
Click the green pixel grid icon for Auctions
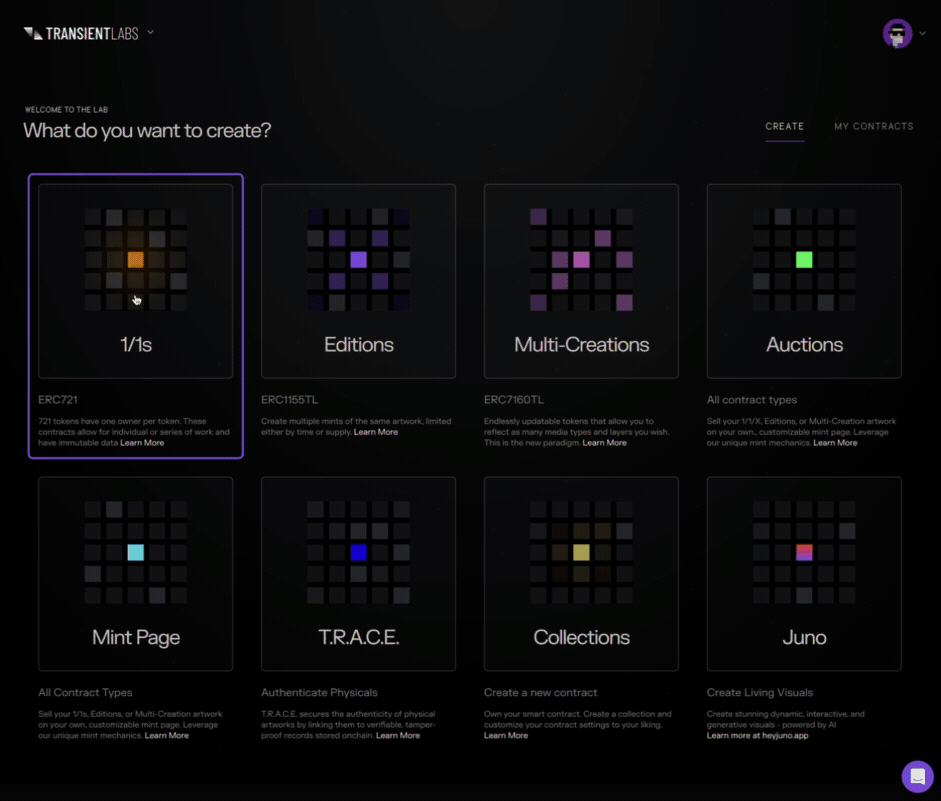coord(804,260)
